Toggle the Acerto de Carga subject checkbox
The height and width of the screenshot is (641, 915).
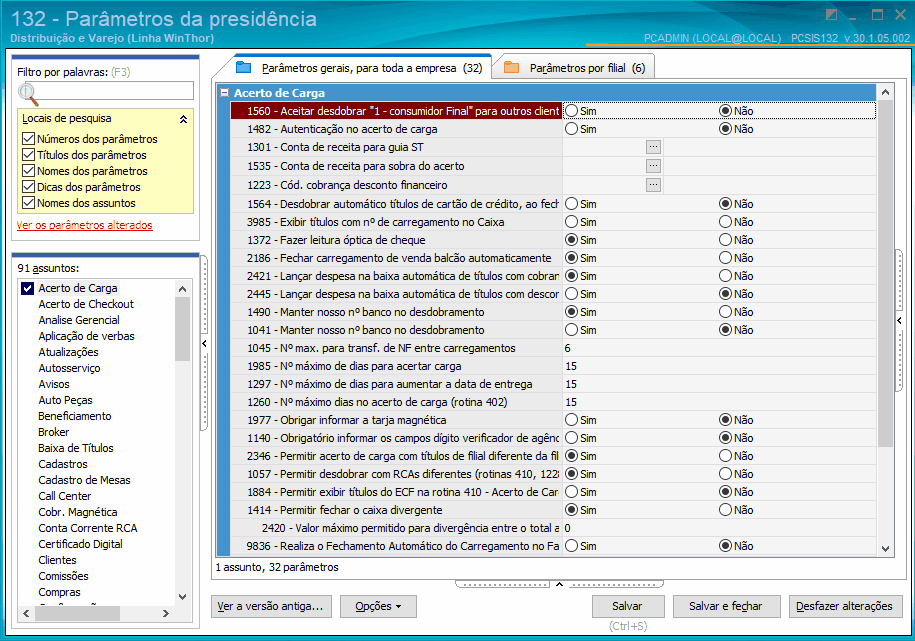(27, 288)
